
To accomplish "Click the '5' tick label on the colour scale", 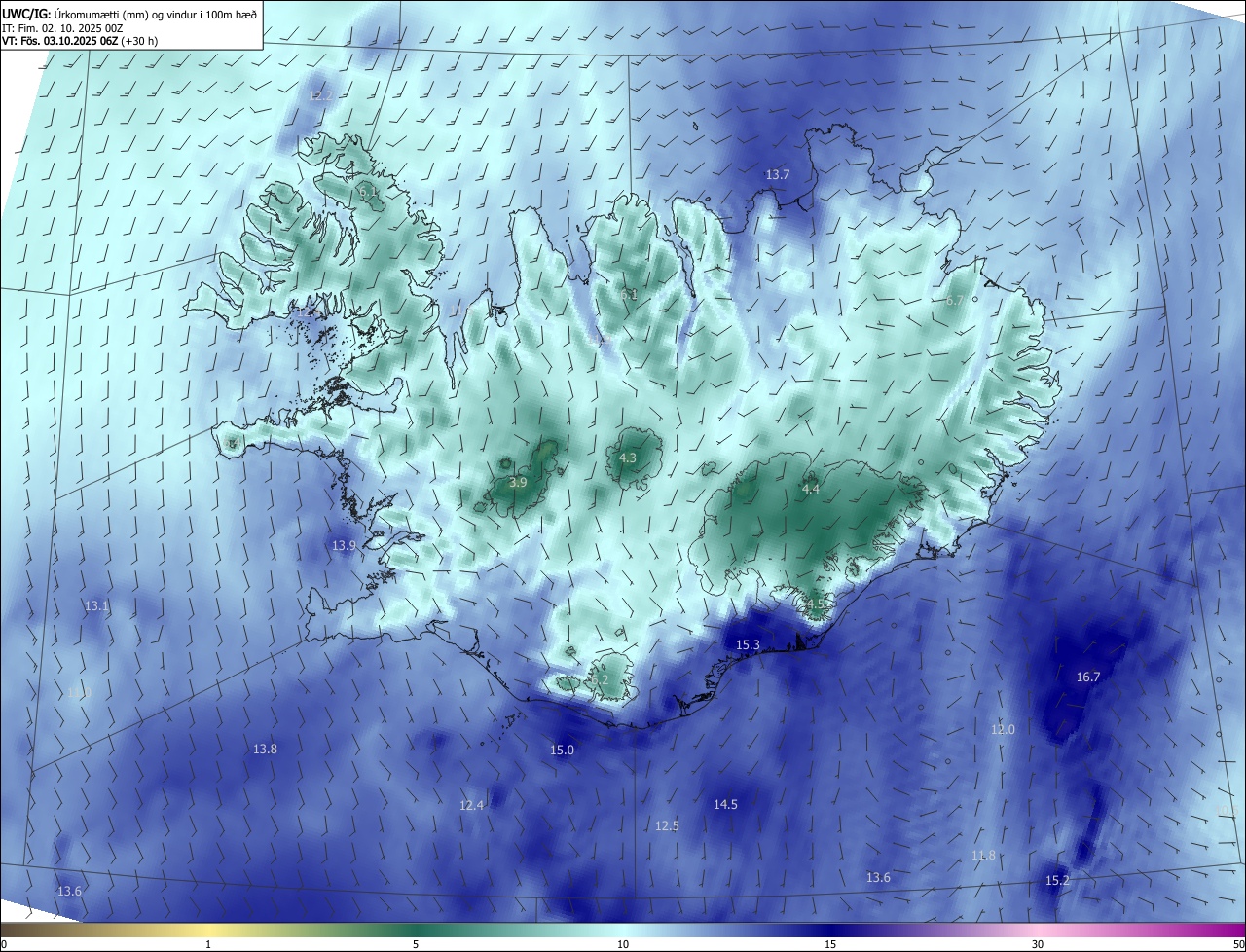I will [x=416, y=944].
